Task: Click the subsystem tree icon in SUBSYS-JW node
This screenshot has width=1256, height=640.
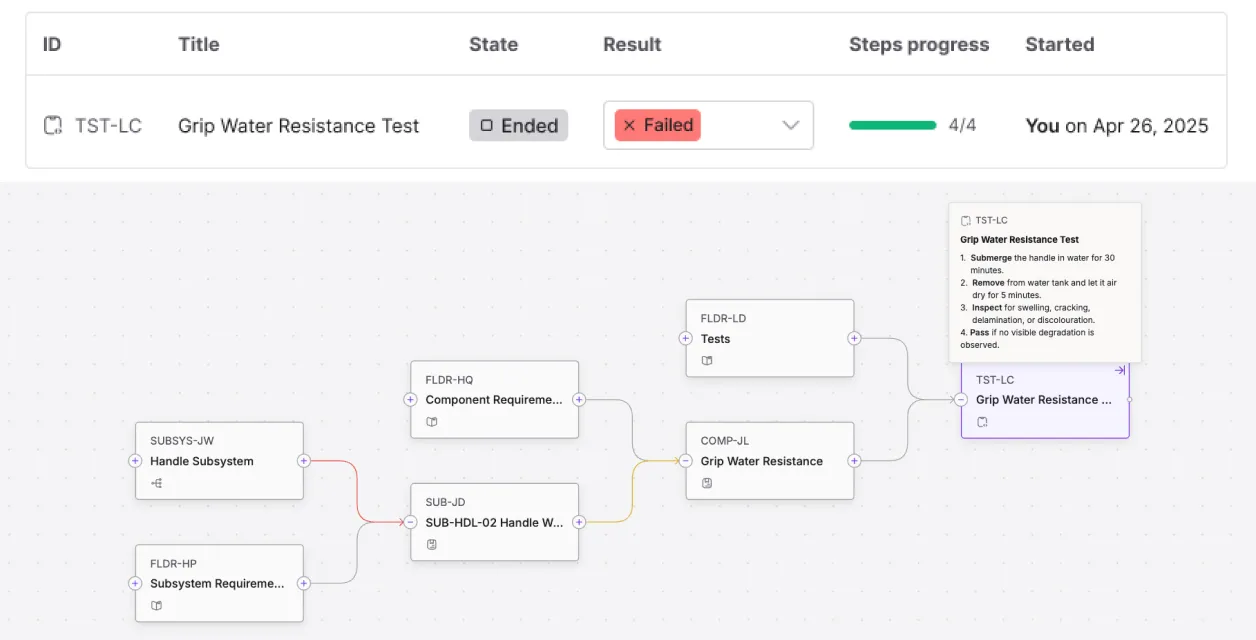Action: (156, 483)
